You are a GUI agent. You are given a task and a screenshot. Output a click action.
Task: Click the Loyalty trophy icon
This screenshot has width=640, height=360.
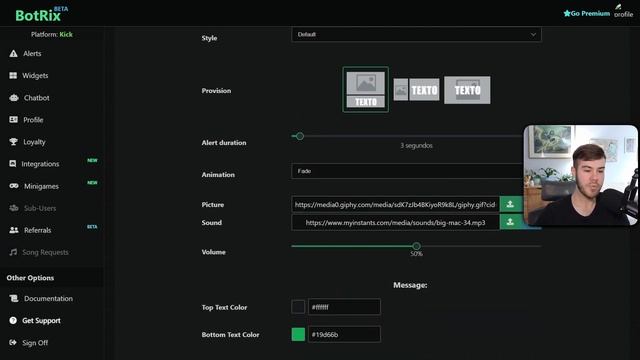(13, 142)
